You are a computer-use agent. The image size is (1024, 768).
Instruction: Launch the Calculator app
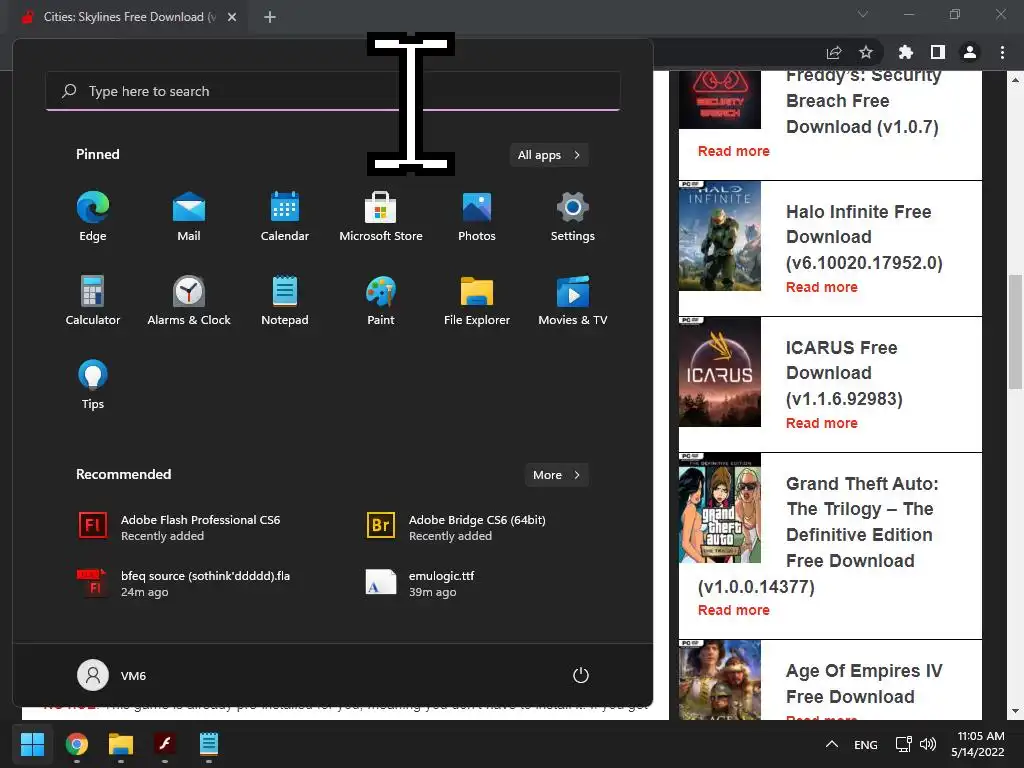pos(93,300)
